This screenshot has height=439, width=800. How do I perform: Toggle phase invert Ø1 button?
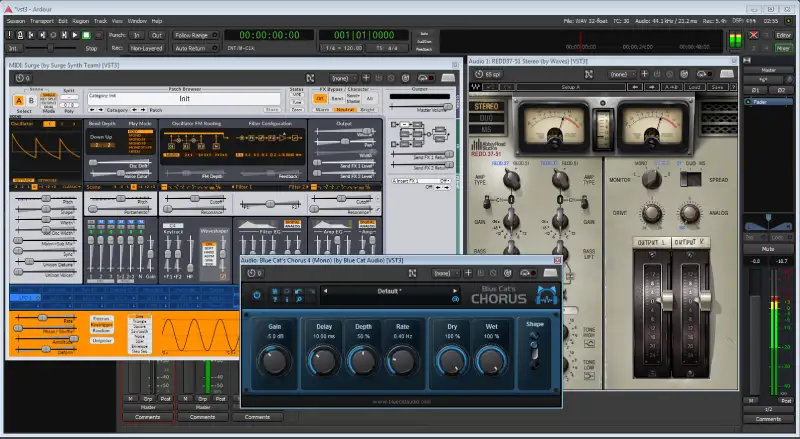tap(755, 90)
